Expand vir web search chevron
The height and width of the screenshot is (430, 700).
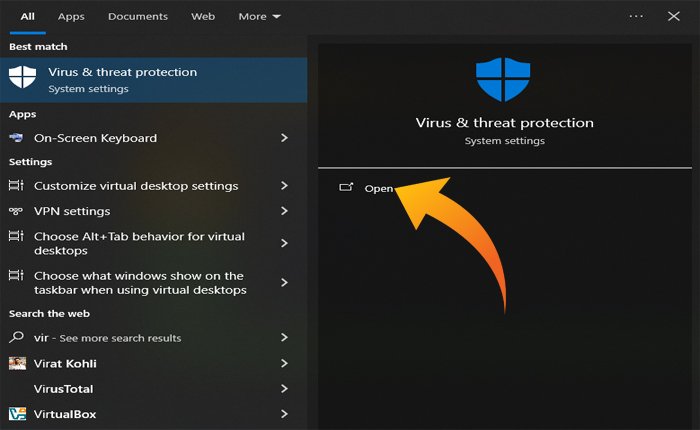tap(284, 338)
